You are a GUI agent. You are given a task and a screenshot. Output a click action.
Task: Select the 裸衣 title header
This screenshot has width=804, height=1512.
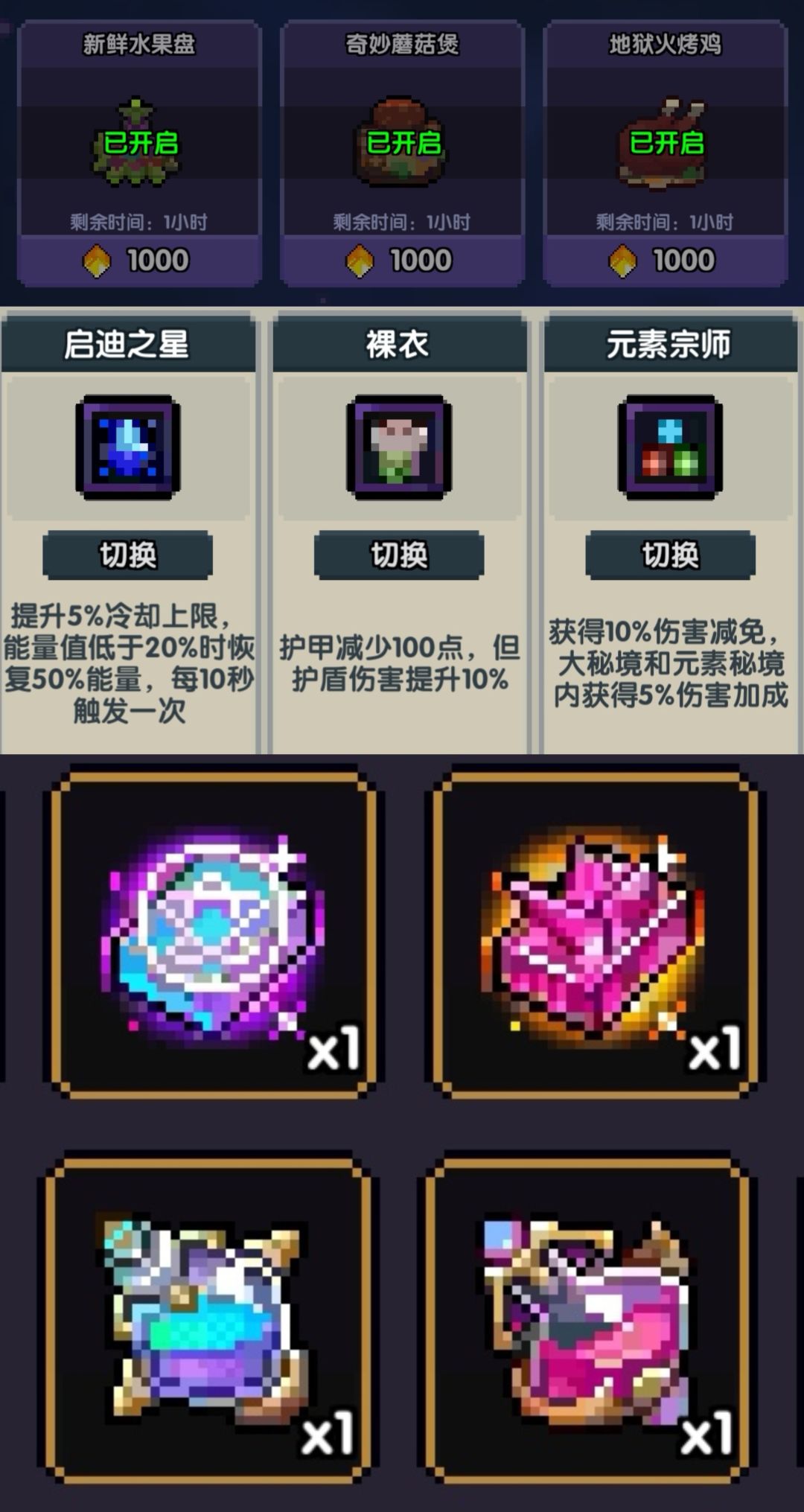coord(399,344)
